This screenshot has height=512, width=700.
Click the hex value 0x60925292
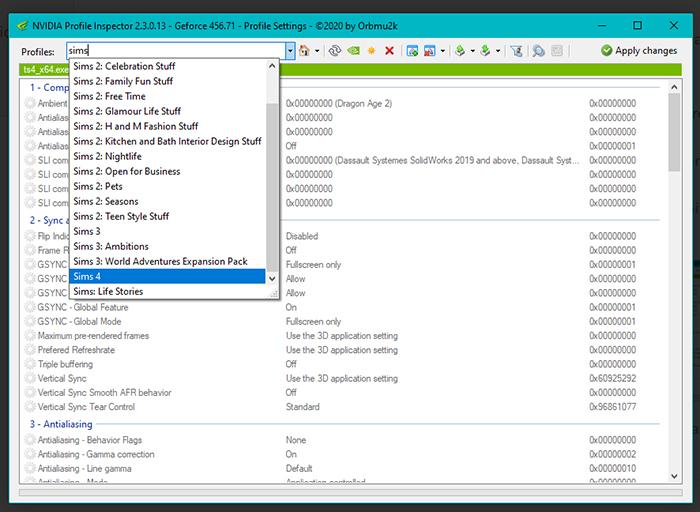(612, 379)
